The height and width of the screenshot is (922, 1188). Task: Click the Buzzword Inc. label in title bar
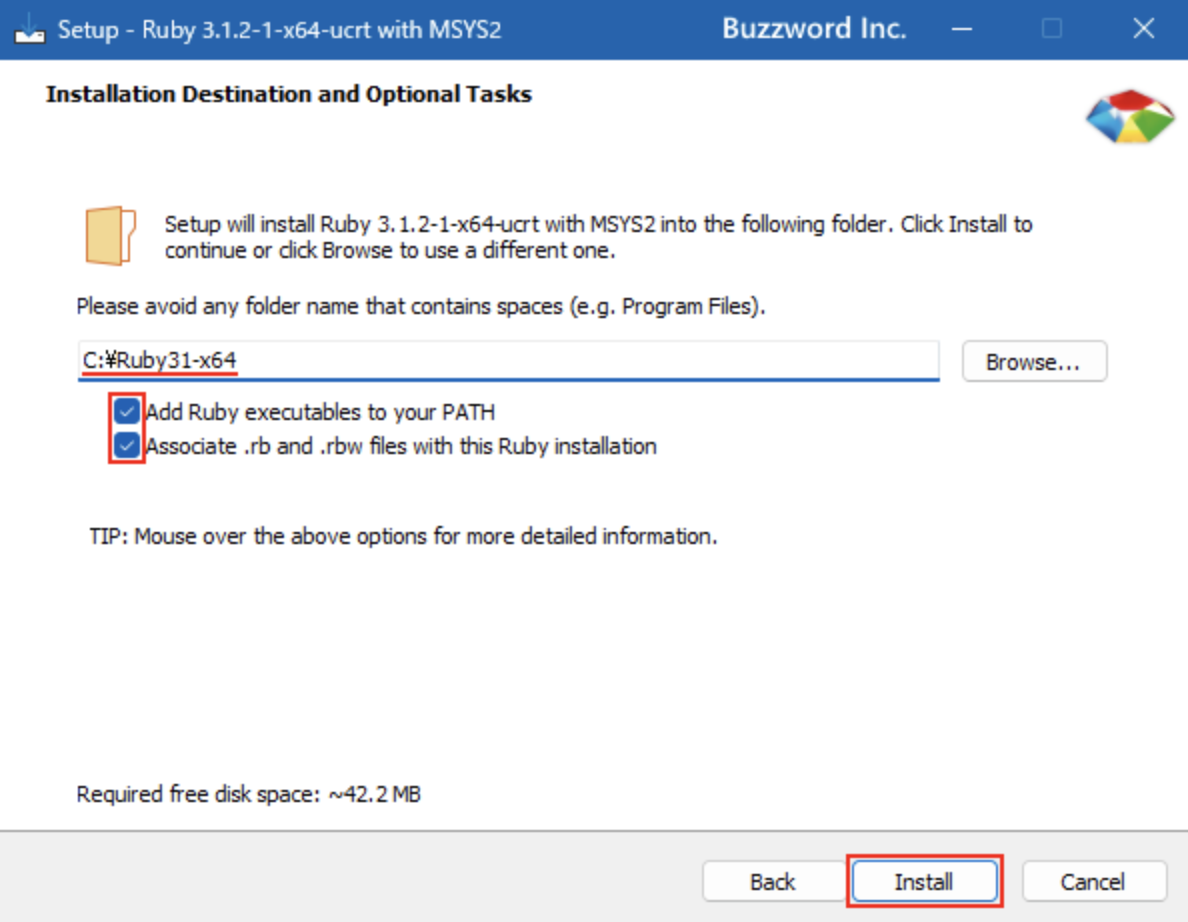pyautogui.click(x=816, y=28)
